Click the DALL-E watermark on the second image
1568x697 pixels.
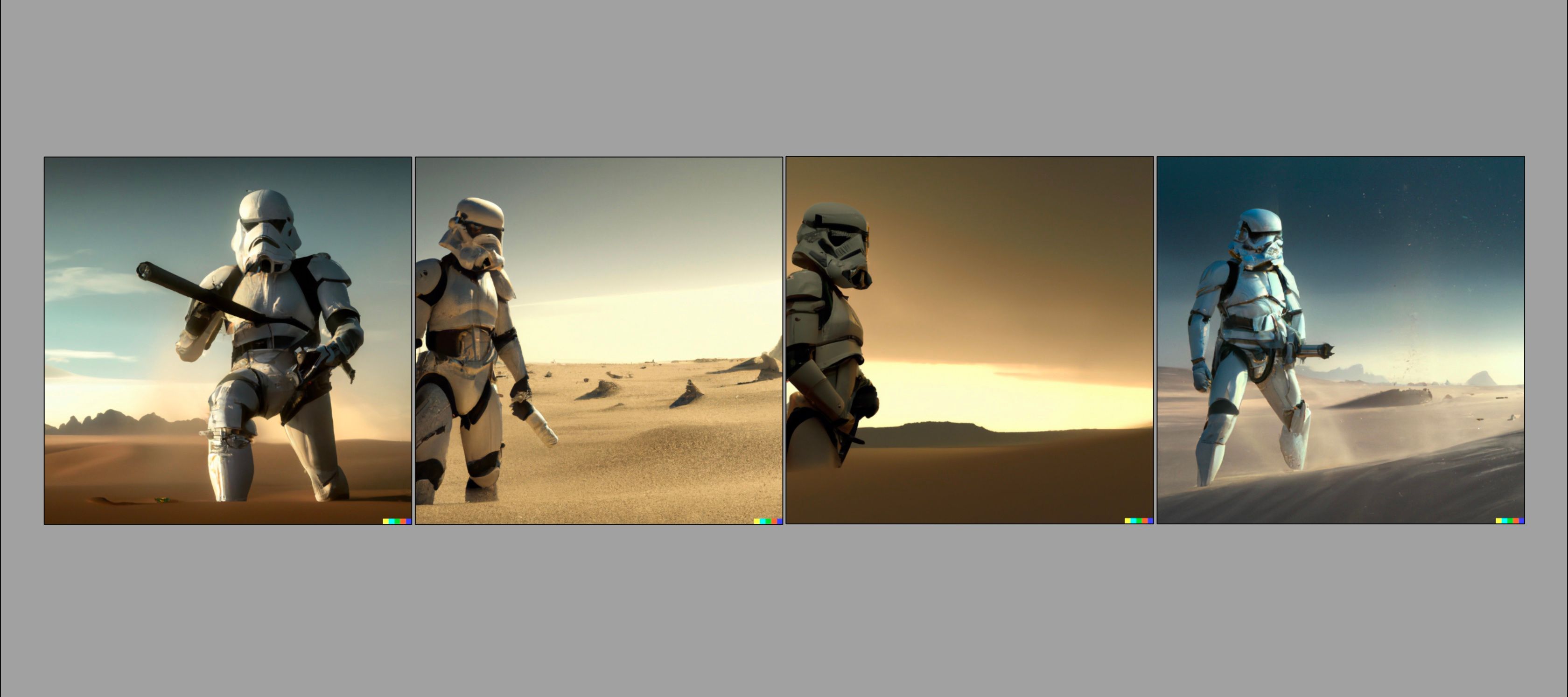pos(768,521)
